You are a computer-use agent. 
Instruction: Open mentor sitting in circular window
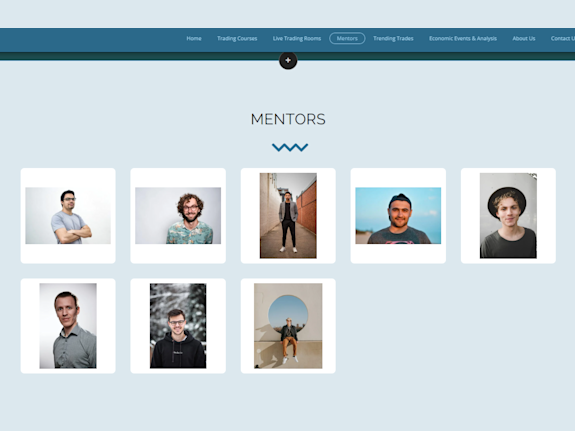tap(288, 326)
